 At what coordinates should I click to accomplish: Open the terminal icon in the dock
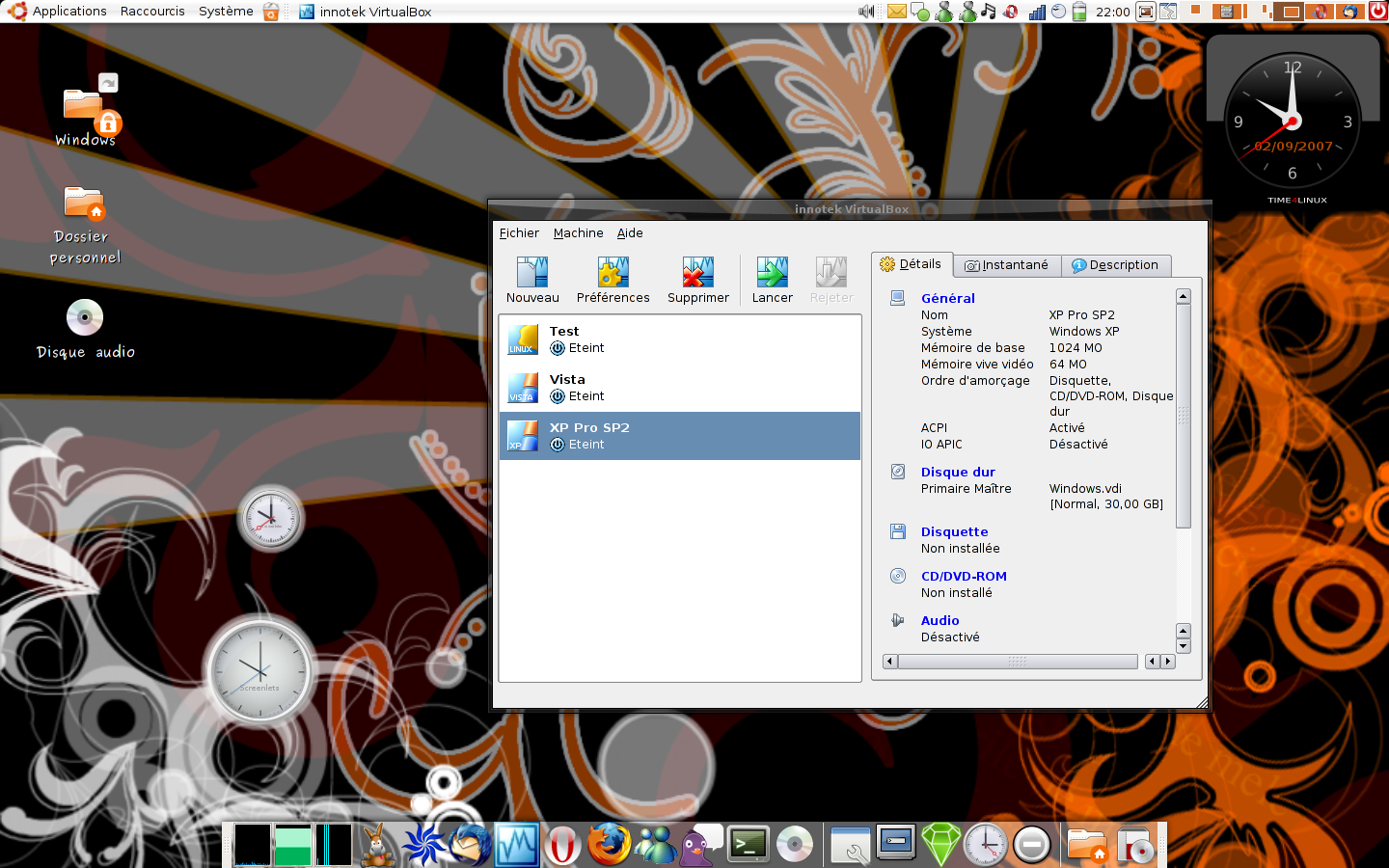click(749, 845)
